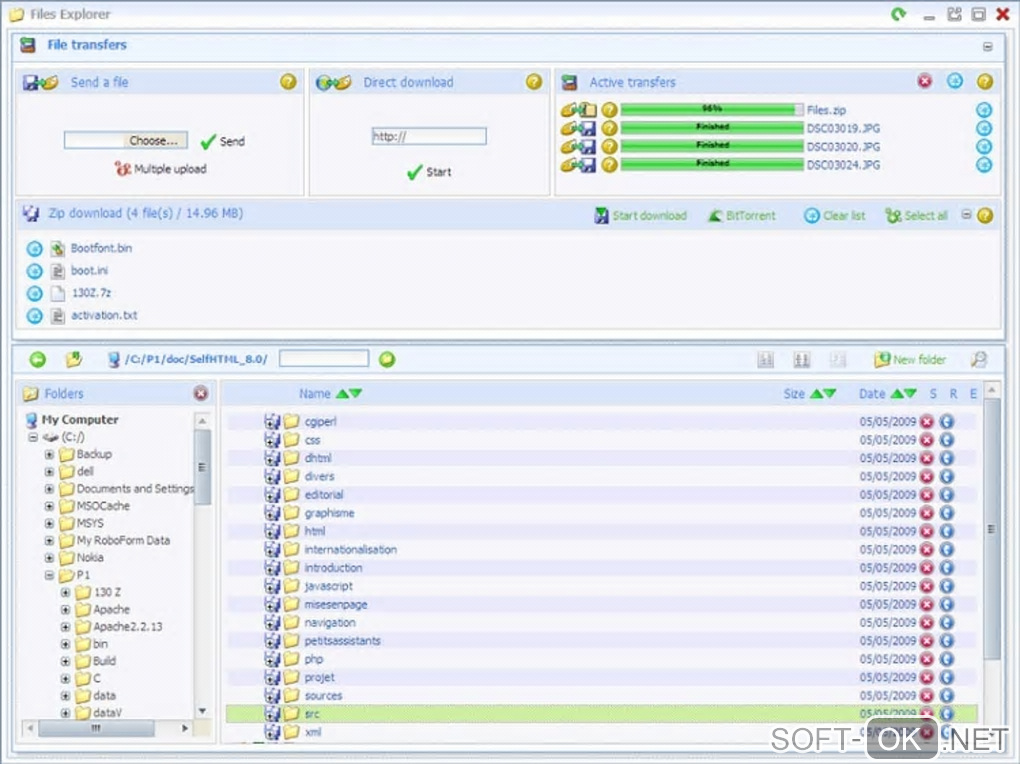This screenshot has width=1020, height=764.
Task: Click the red delete icon in cgiperl row
Action: click(926, 422)
